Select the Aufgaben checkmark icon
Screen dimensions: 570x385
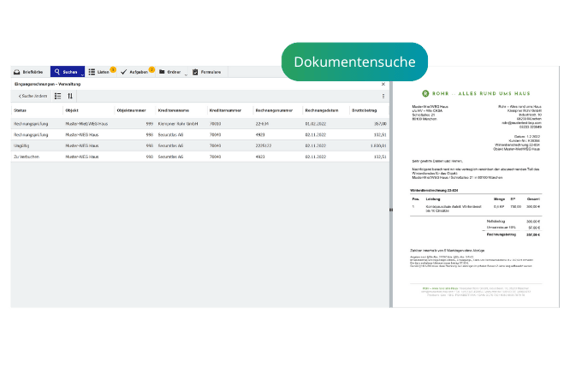(124, 72)
